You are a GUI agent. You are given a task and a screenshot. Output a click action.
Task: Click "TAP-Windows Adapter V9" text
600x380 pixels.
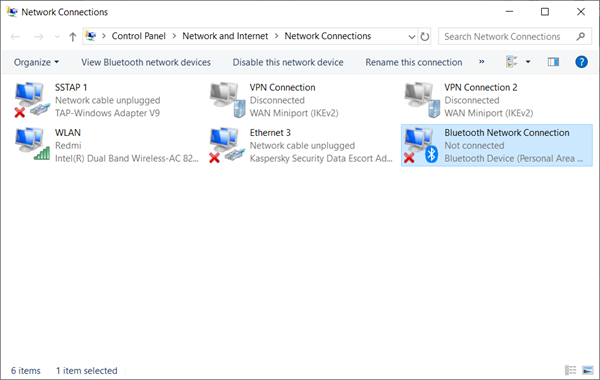point(107,113)
